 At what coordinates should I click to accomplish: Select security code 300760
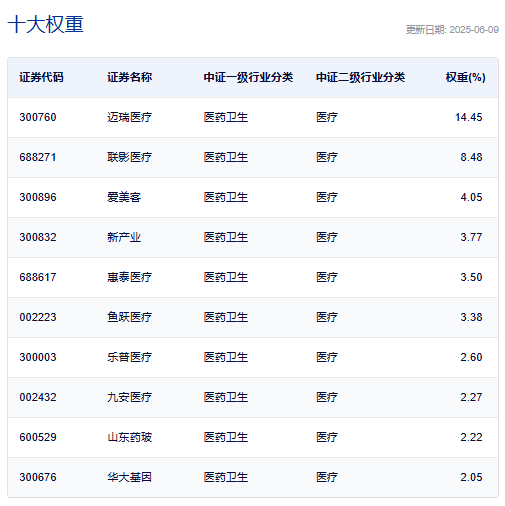38,117
